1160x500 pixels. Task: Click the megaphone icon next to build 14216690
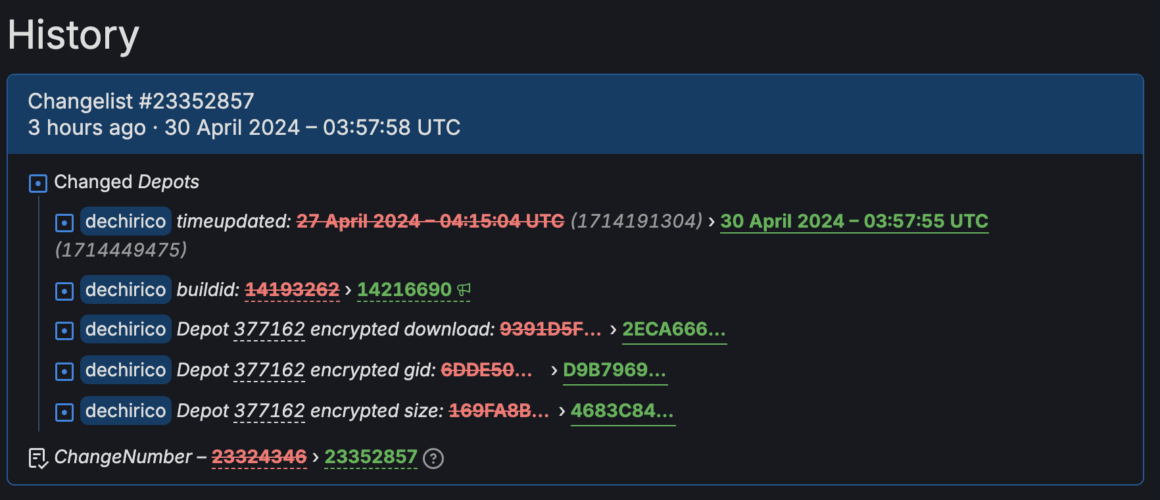pos(463,290)
